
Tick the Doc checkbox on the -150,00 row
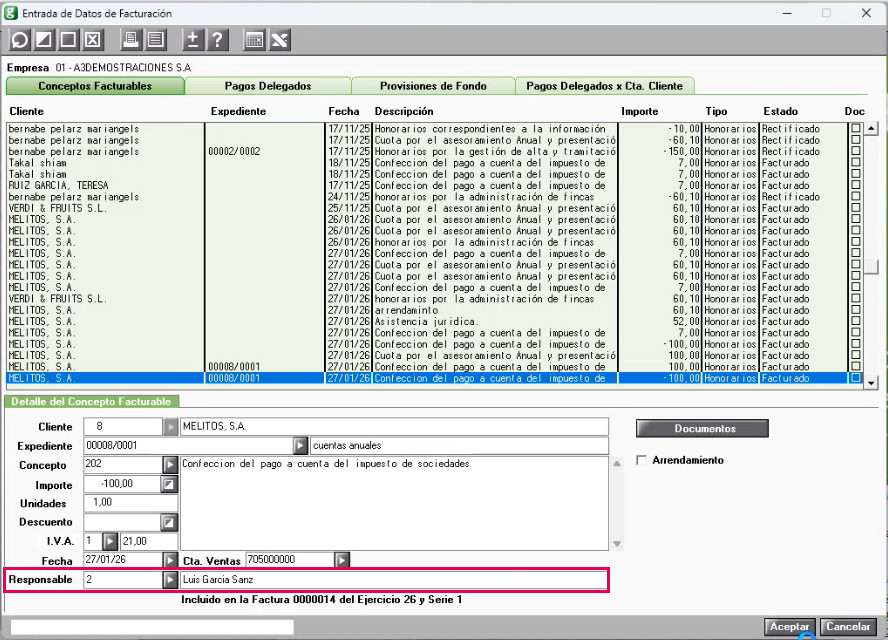pos(855,151)
